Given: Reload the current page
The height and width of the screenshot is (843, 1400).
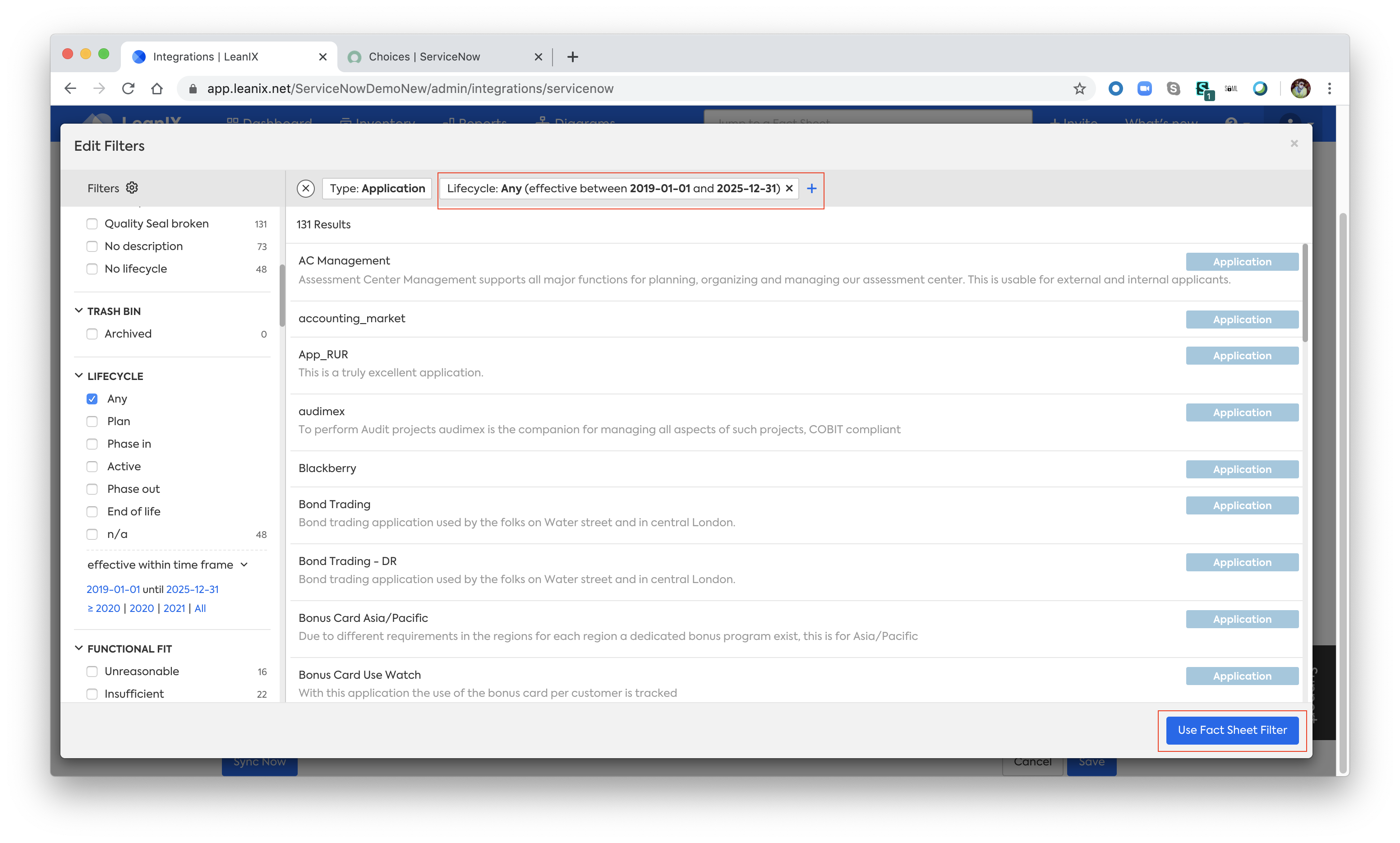Looking at the screenshot, I should (x=128, y=88).
